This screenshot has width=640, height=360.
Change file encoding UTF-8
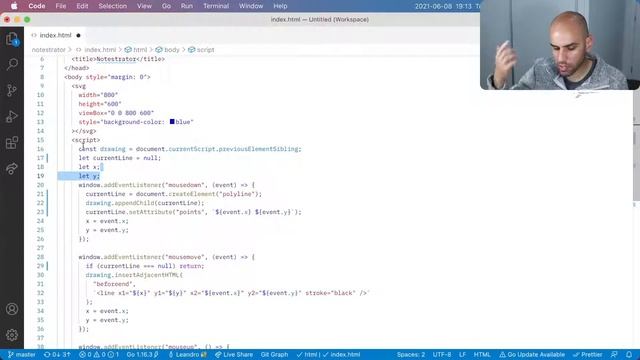tap(442, 355)
